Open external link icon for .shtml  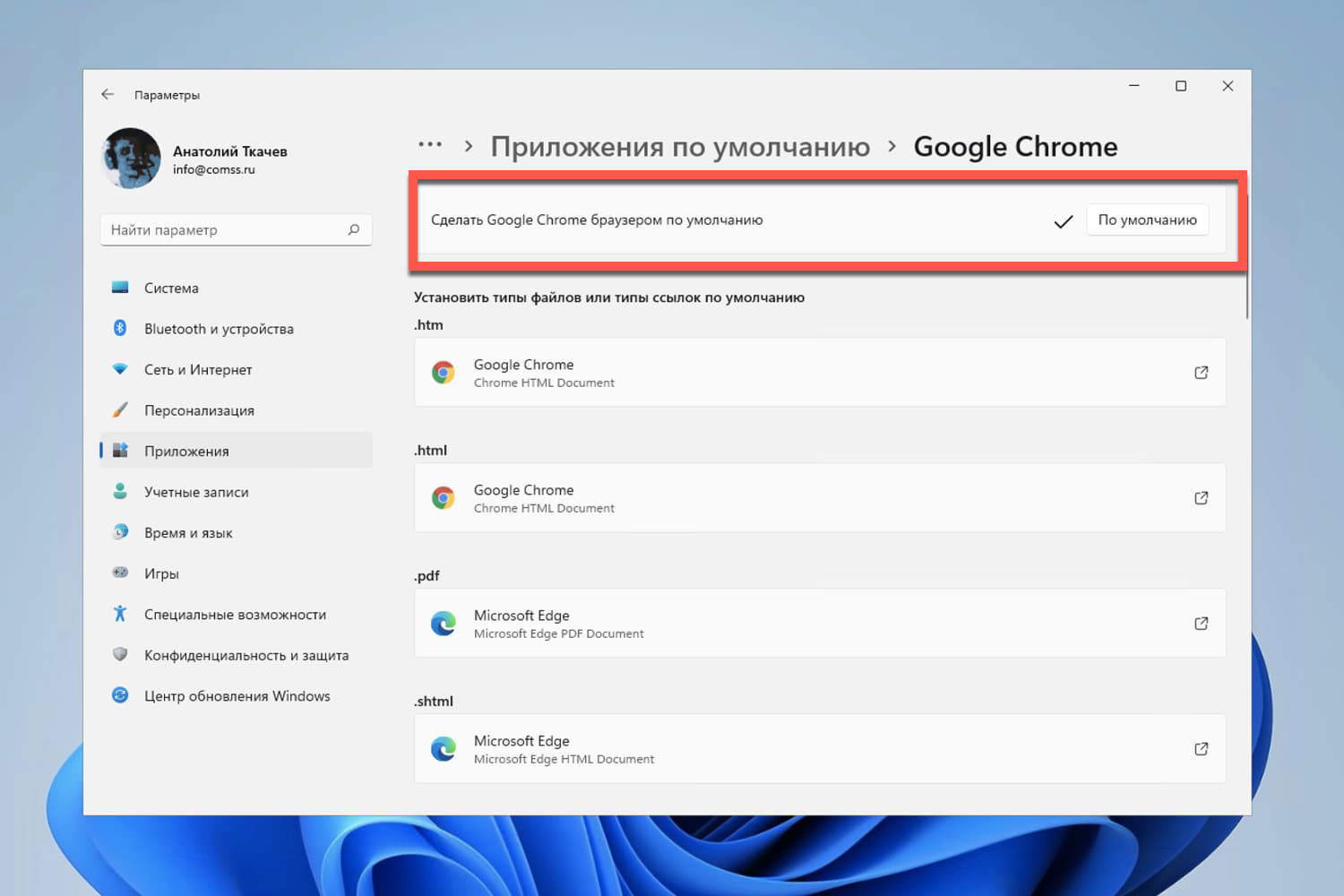pyautogui.click(x=1202, y=748)
